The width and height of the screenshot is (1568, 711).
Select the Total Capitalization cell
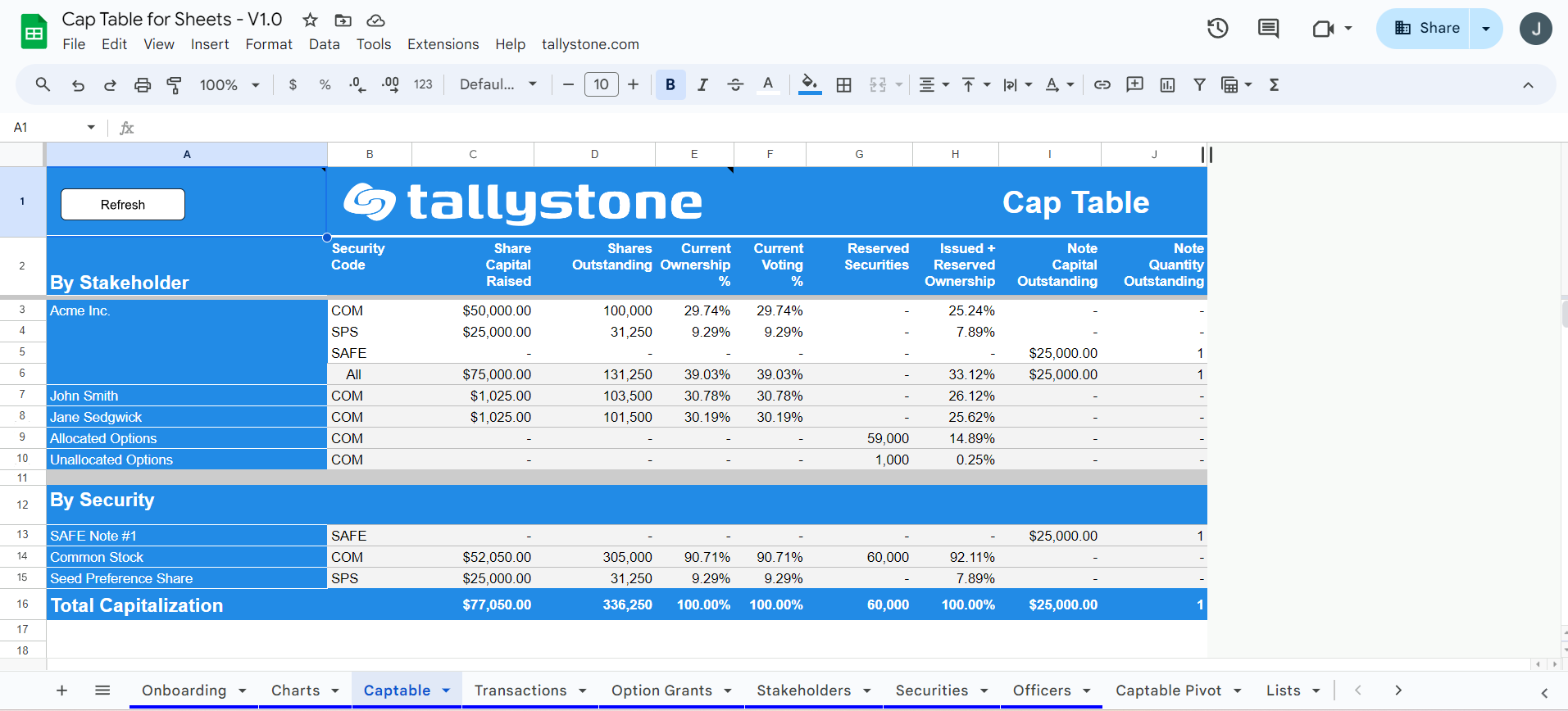[187, 605]
